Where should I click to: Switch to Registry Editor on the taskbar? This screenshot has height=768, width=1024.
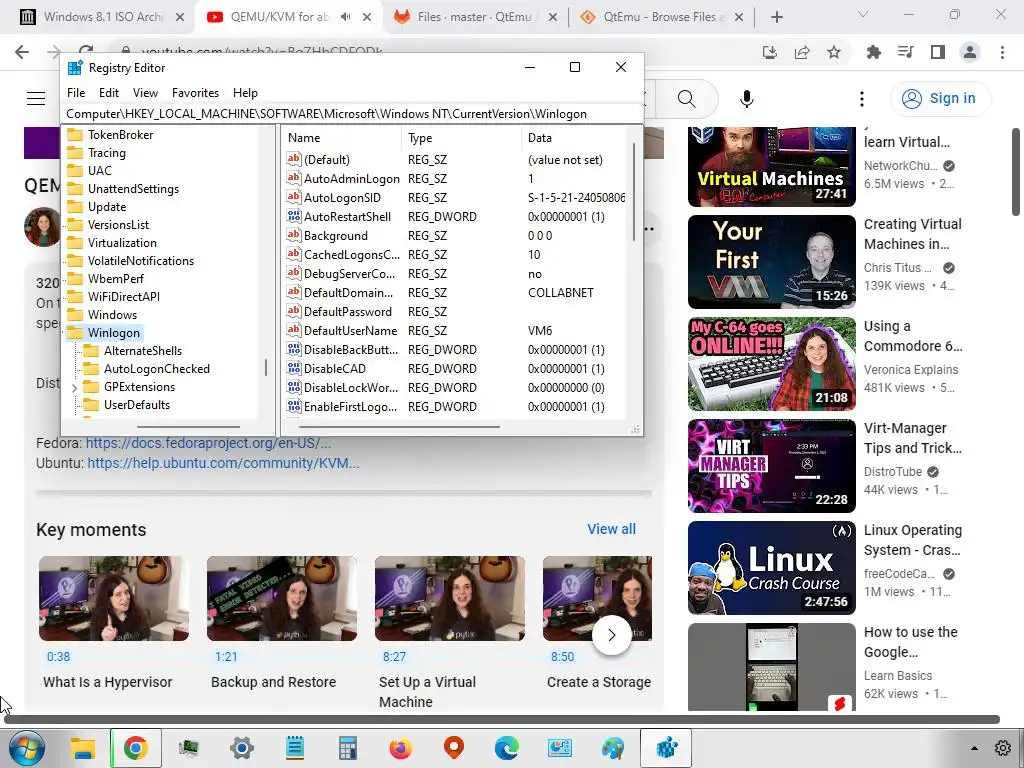[666, 748]
